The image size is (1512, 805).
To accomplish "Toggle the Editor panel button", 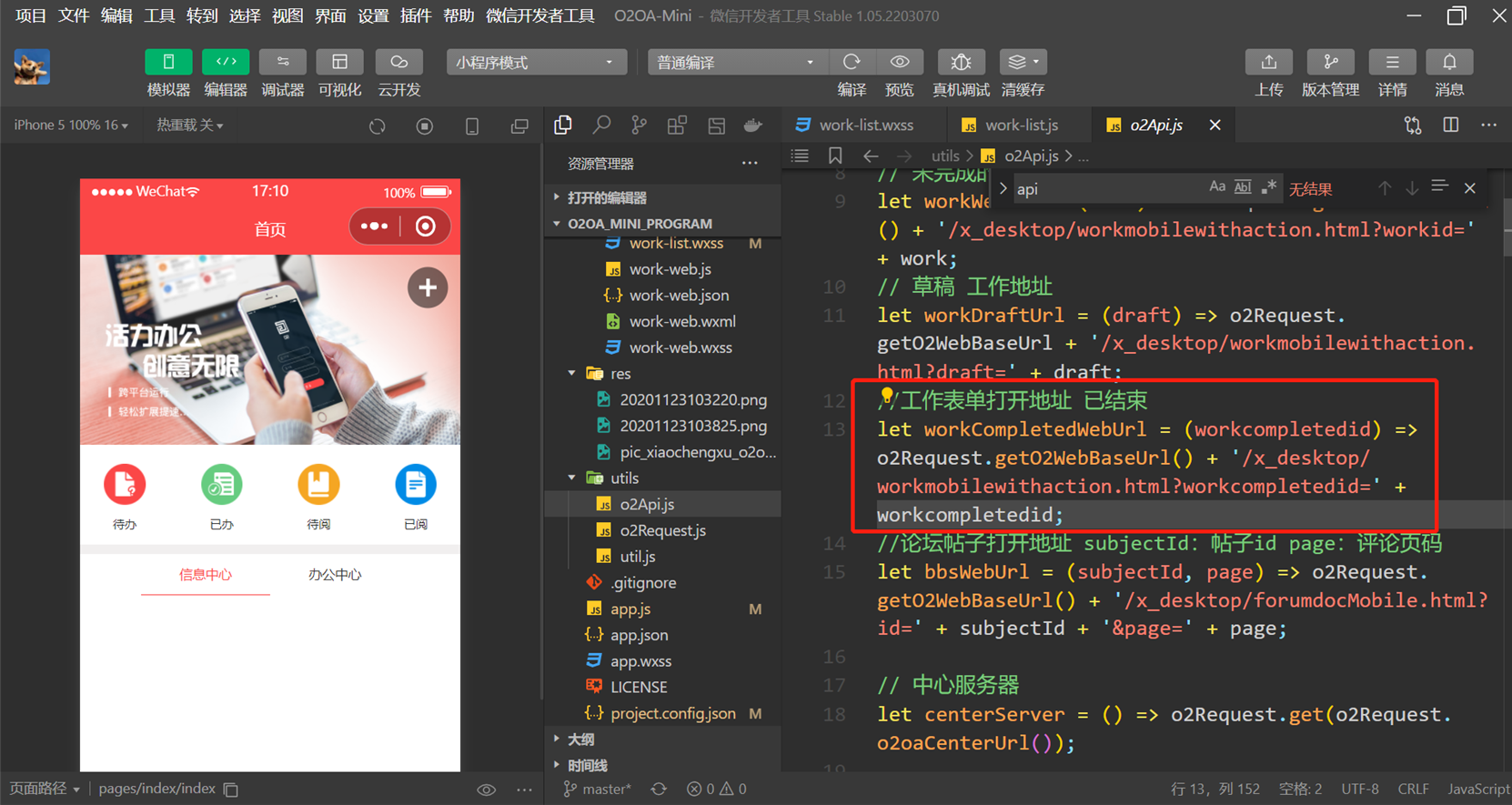I will click(226, 62).
